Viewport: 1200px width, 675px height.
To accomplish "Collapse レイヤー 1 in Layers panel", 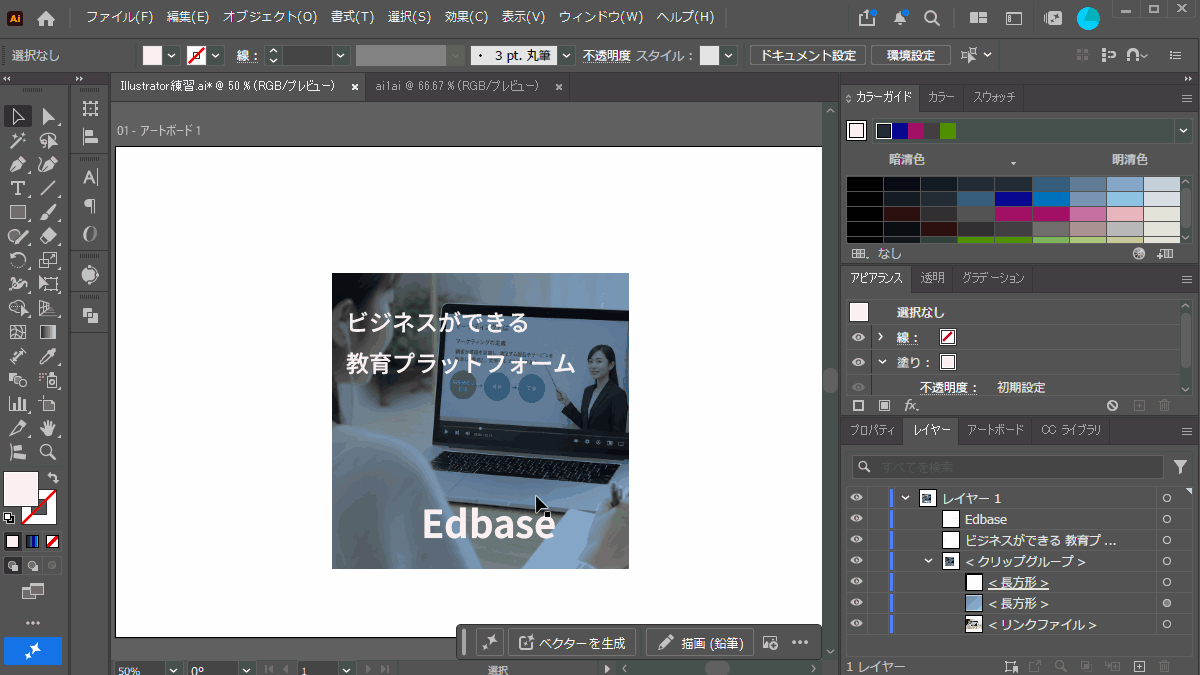I will coord(906,498).
